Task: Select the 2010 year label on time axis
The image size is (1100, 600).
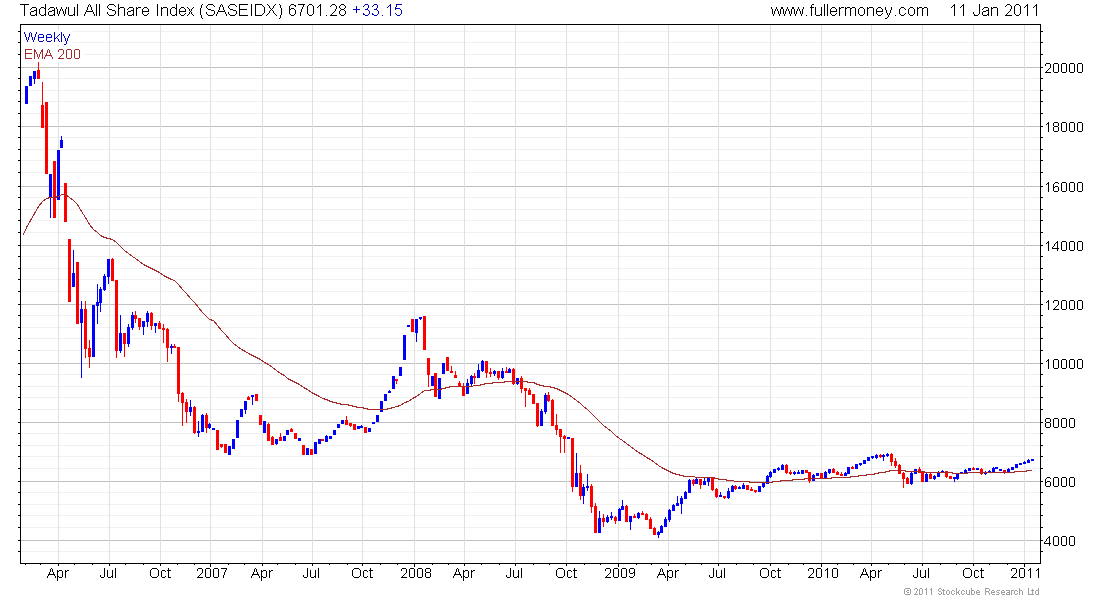Action: [822, 573]
